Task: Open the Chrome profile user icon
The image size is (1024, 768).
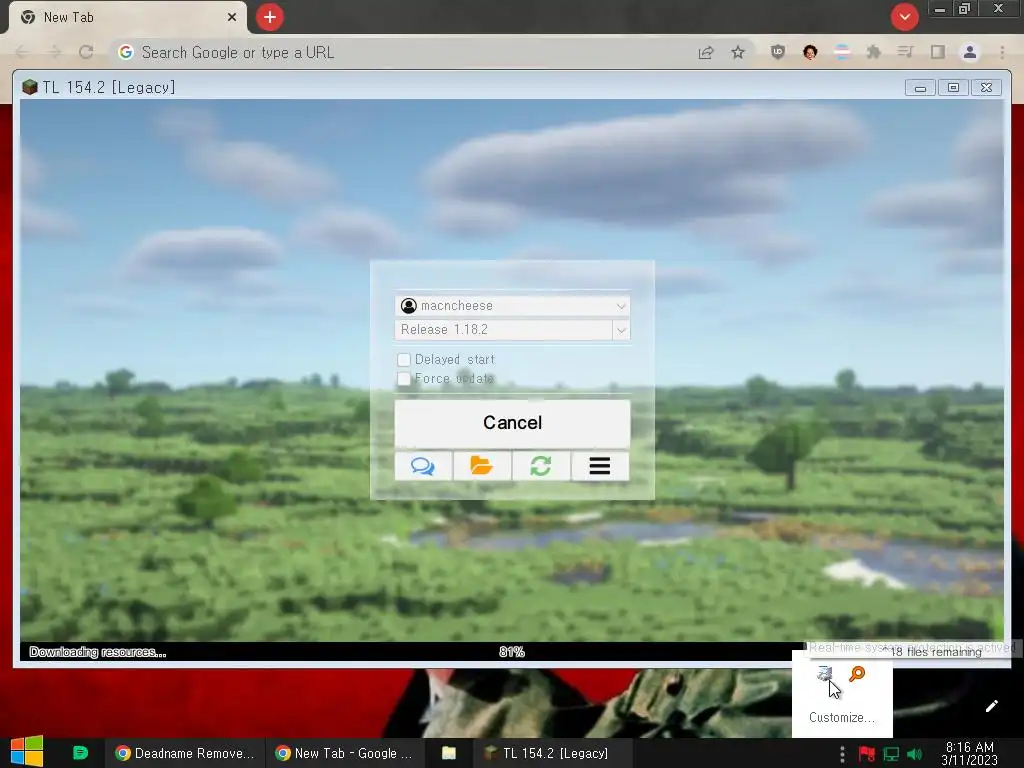Action: tap(970, 52)
